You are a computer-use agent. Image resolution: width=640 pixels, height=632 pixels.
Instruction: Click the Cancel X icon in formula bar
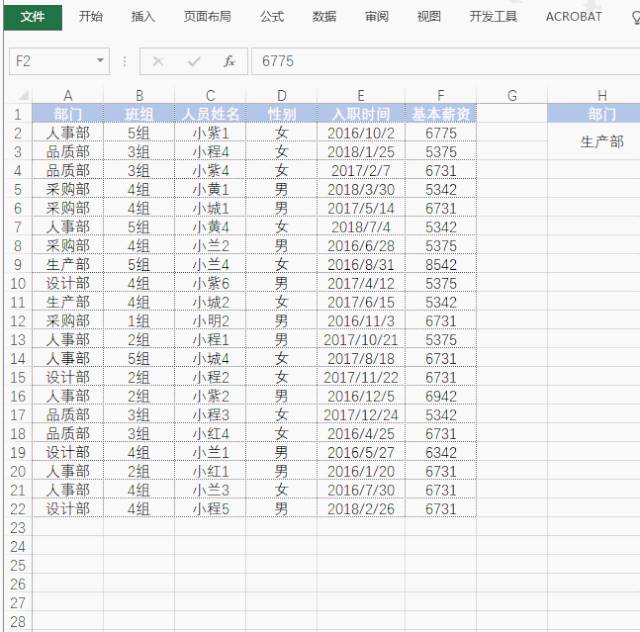[x=158, y=62]
